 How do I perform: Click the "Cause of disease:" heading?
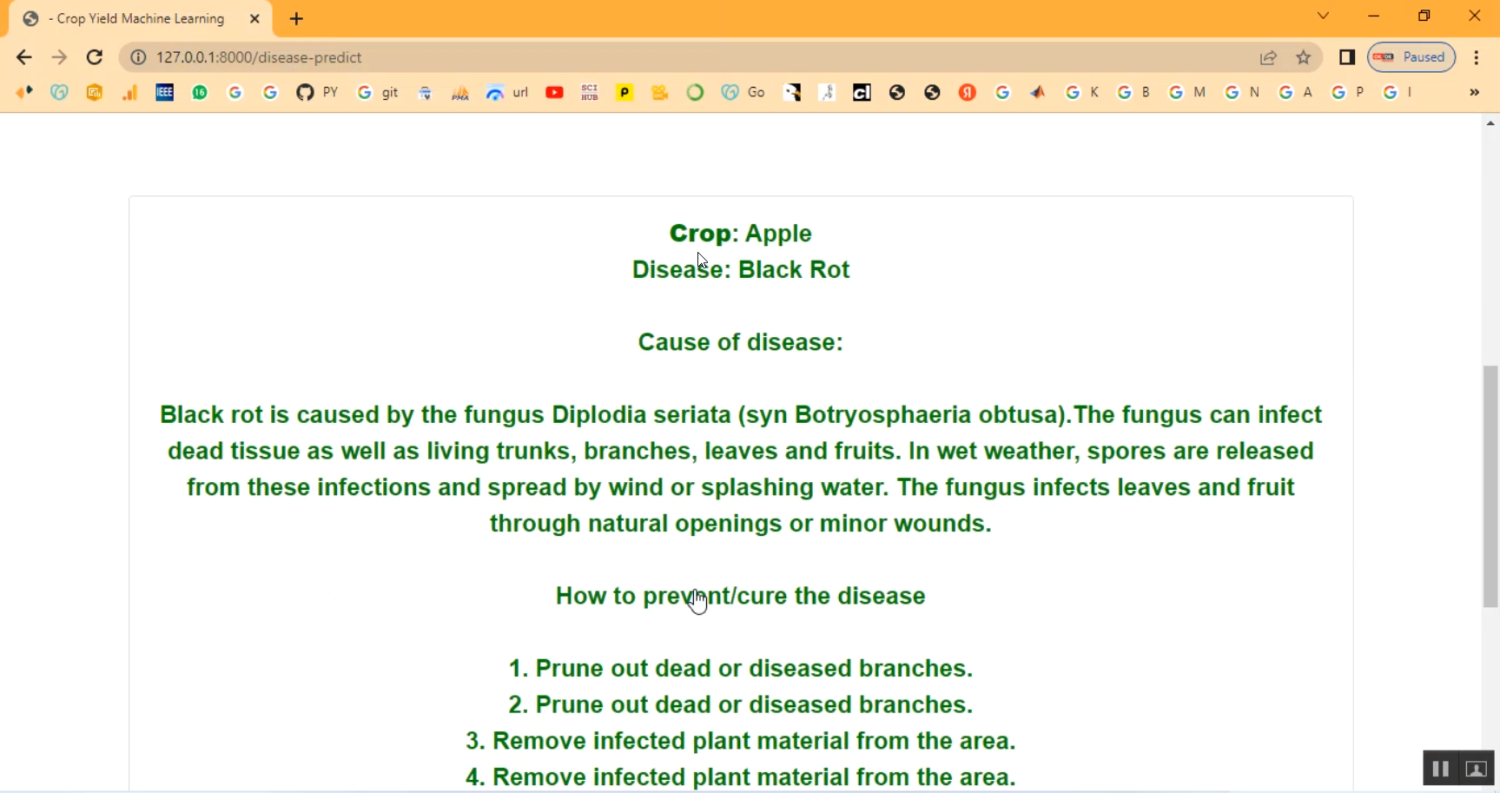point(741,342)
